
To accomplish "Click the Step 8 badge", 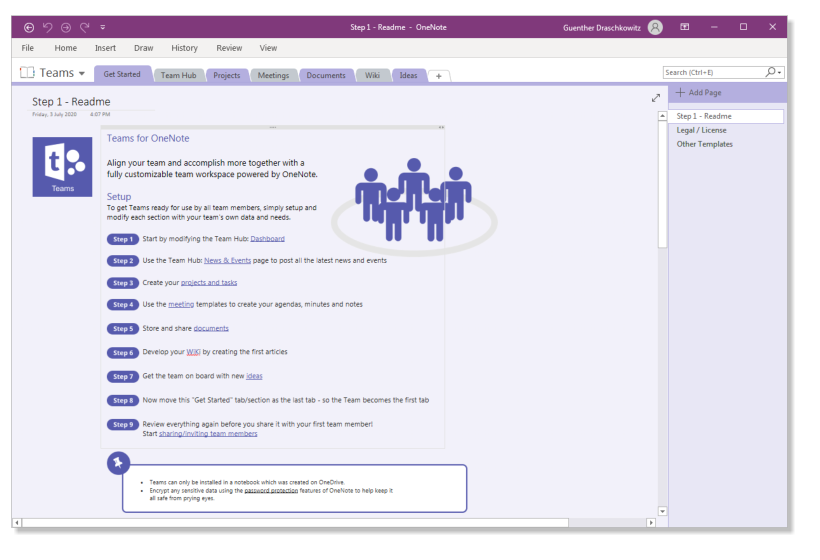I will (x=123, y=401).
